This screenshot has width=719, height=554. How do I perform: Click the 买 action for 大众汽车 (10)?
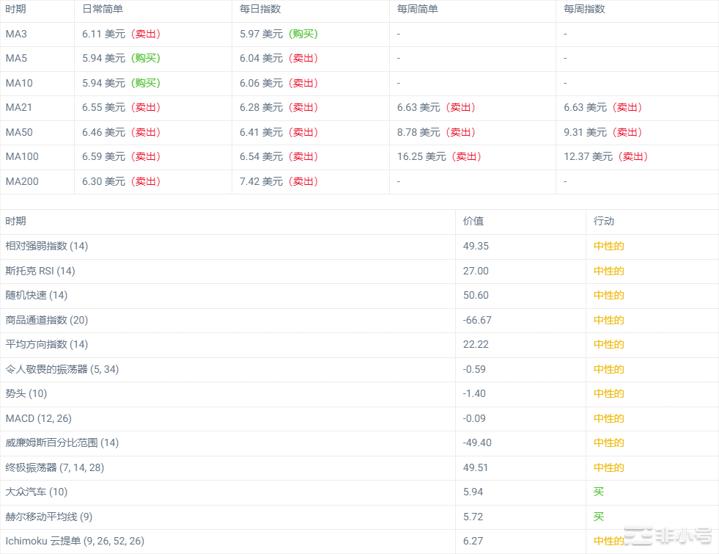(x=598, y=492)
